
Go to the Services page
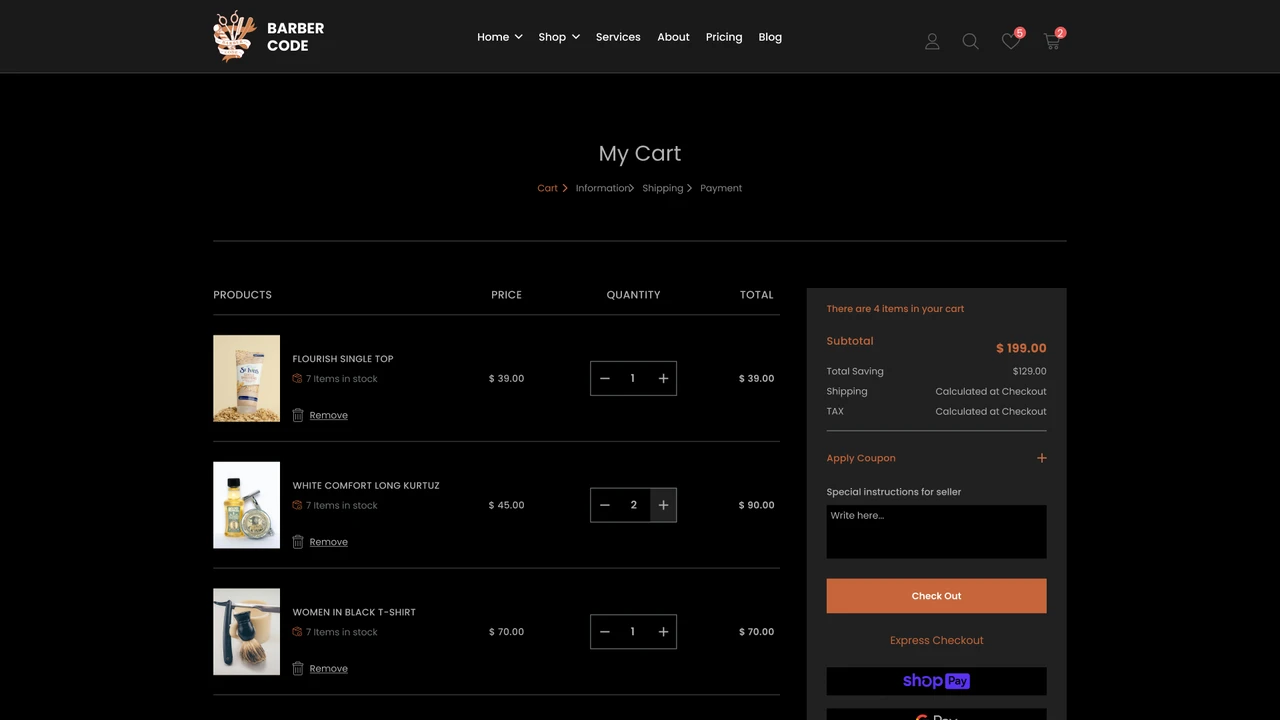point(618,37)
